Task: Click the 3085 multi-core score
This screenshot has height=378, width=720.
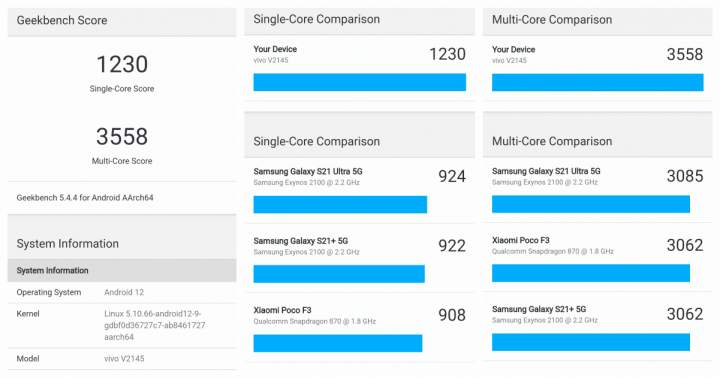Action: (x=685, y=176)
